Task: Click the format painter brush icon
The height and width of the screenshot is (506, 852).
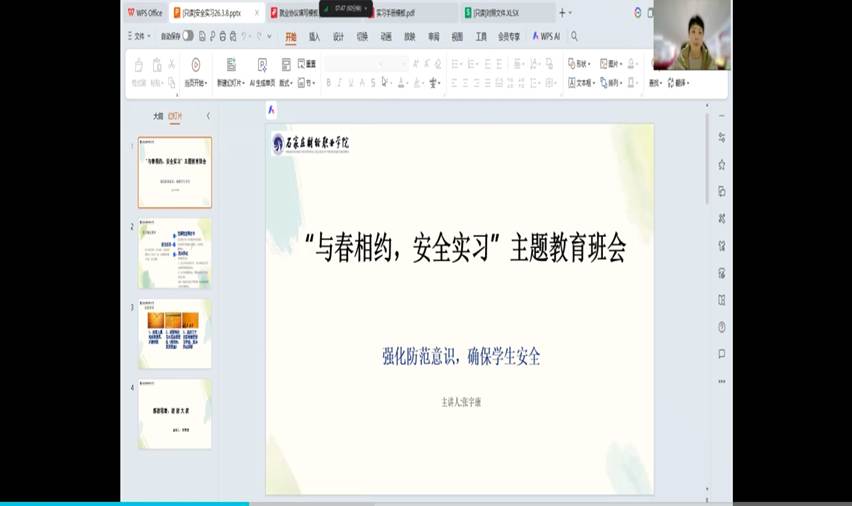Action: (139, 65)
